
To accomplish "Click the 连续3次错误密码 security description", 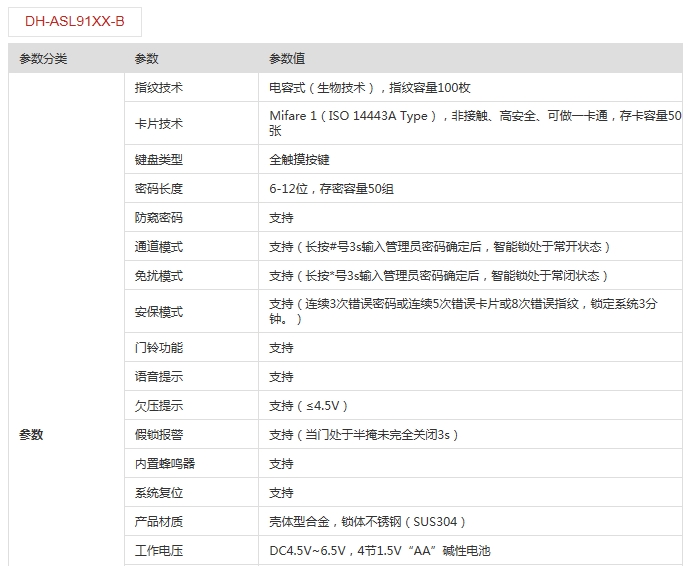I will click(x=463, y=311).
